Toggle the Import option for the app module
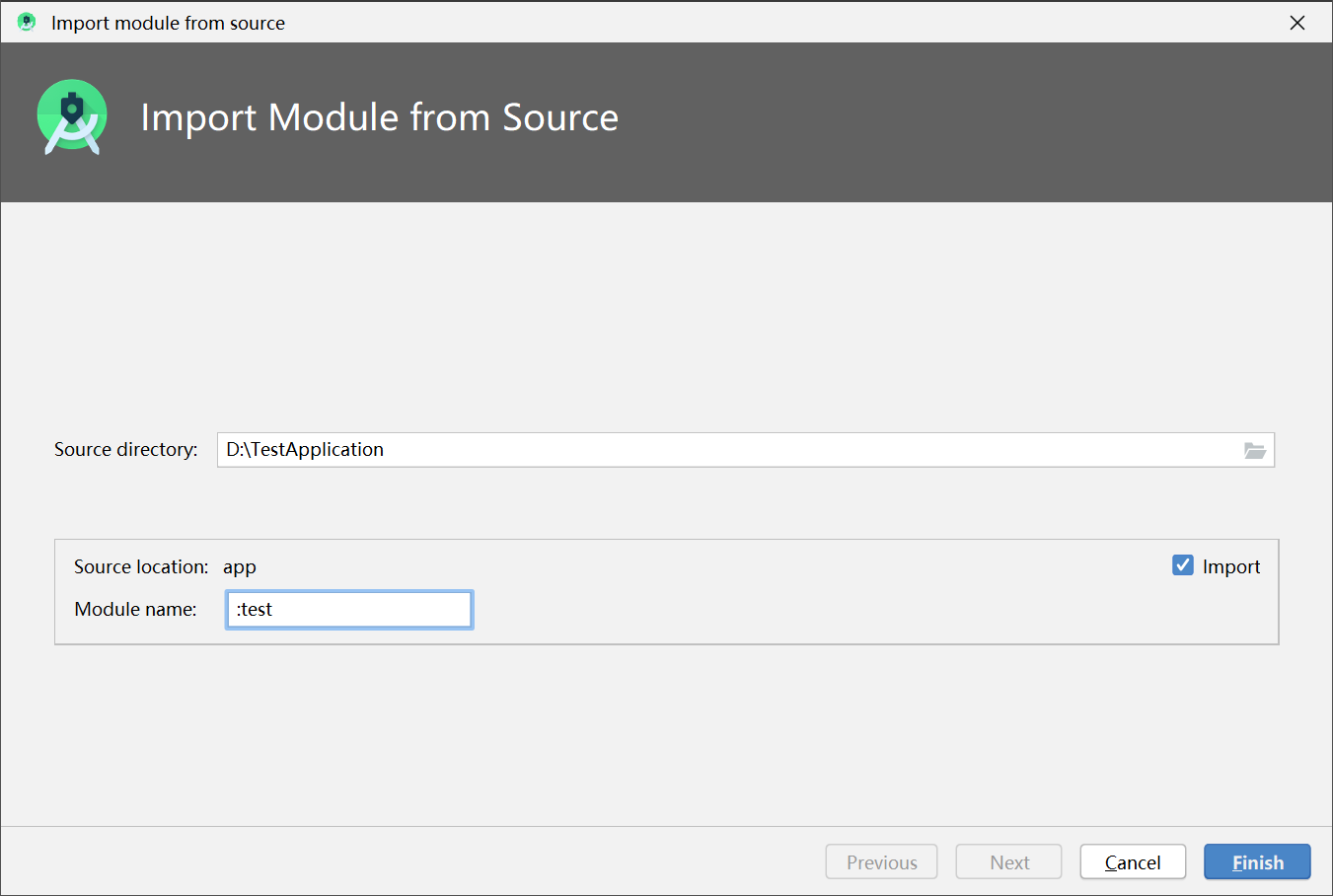Viewport: 1333px width, 896px height. [x=1182, y=565]
